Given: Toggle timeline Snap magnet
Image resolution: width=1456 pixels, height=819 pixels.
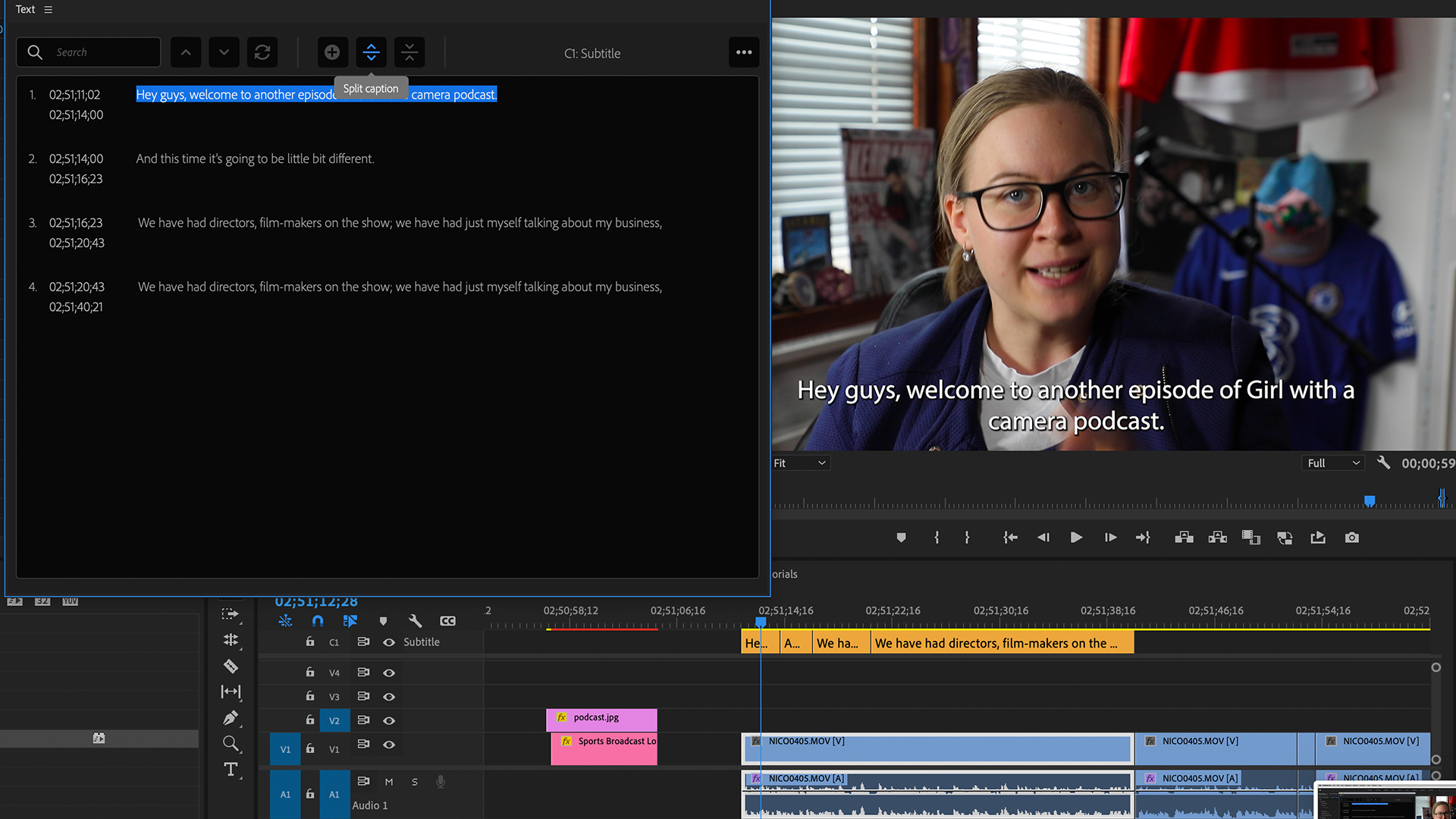Looking at the screenshot, I should (318, 621).
